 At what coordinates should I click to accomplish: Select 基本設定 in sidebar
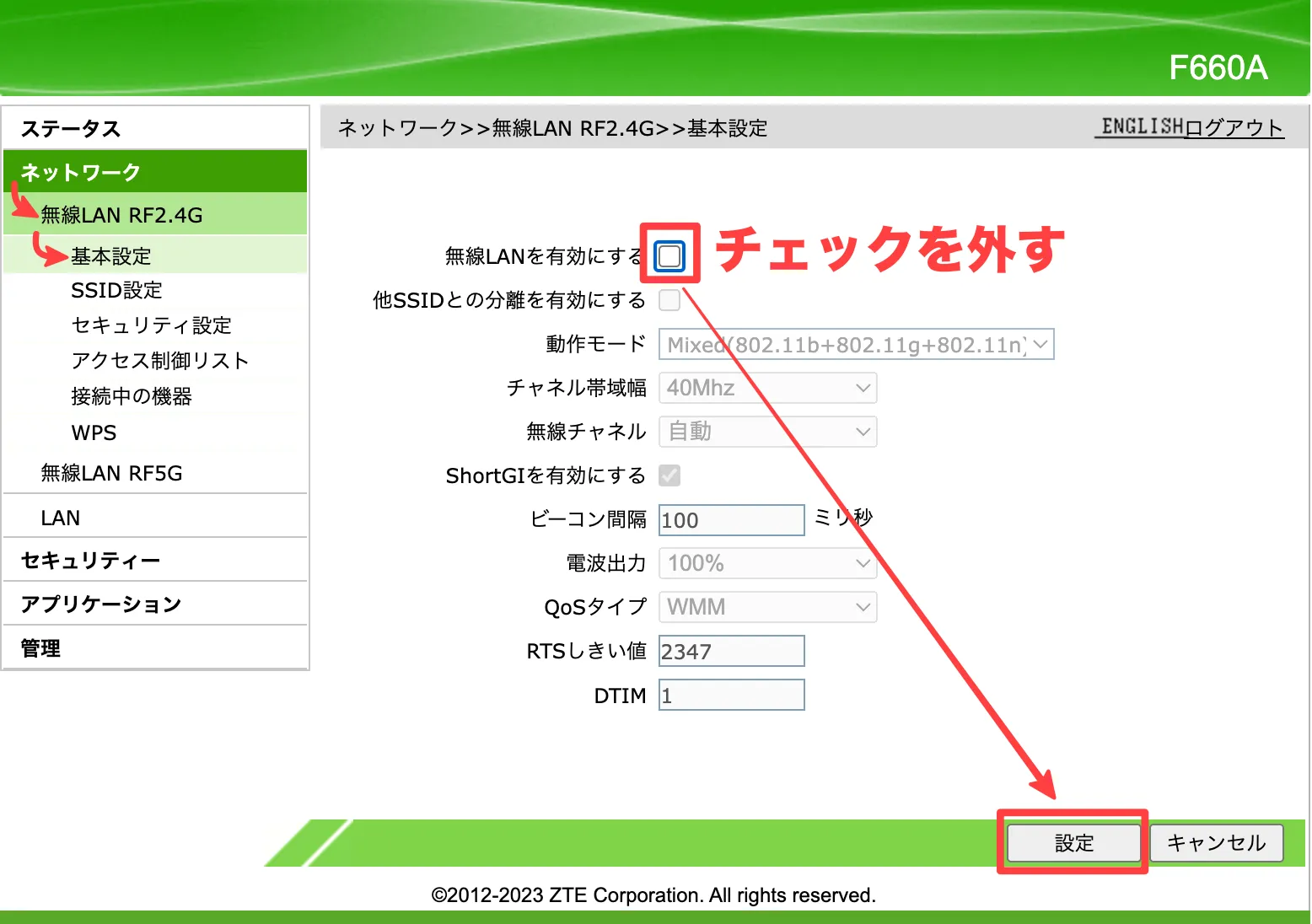point(155,255)
